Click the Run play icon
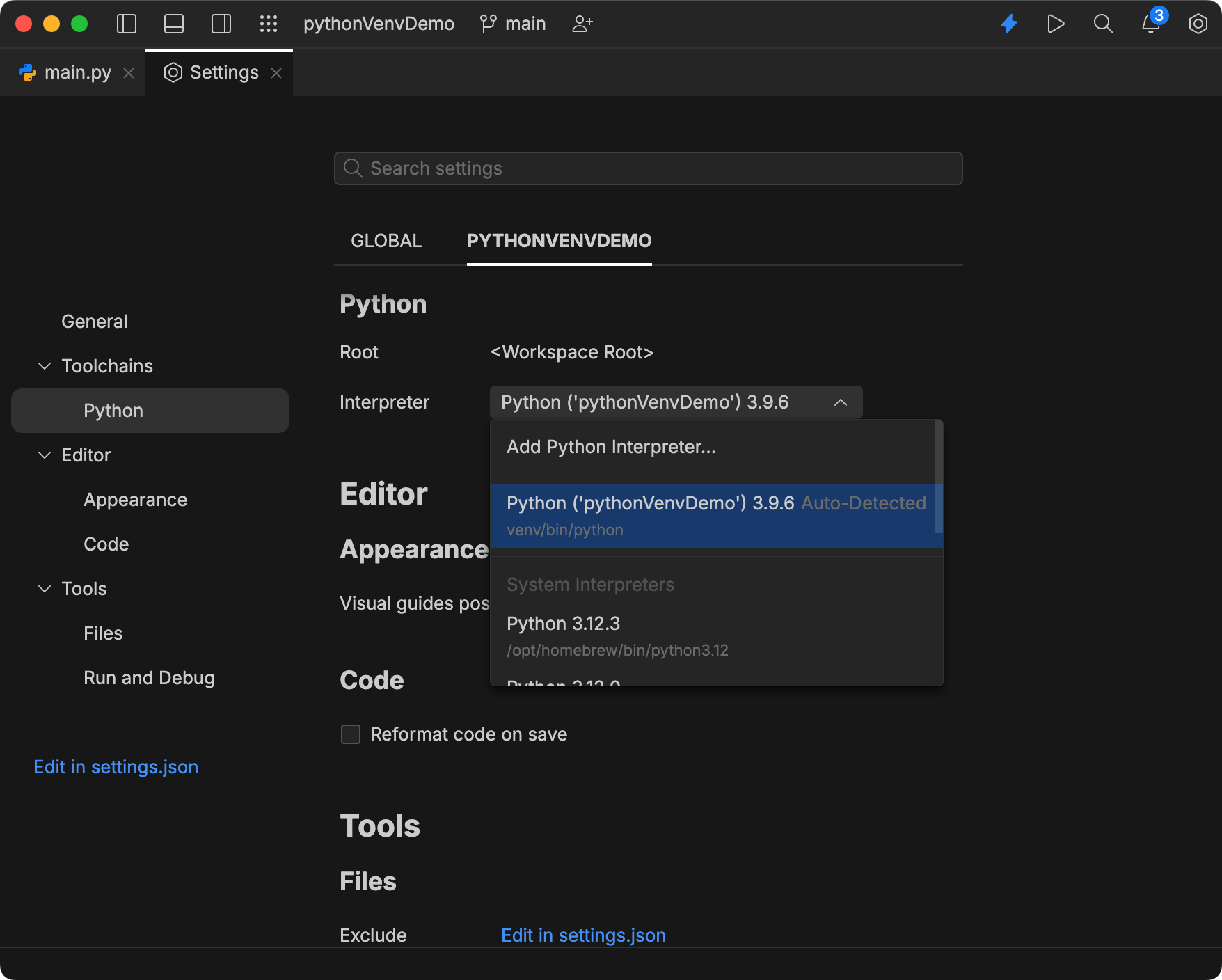The image size is (1222, 980). tap(1056, 24)
